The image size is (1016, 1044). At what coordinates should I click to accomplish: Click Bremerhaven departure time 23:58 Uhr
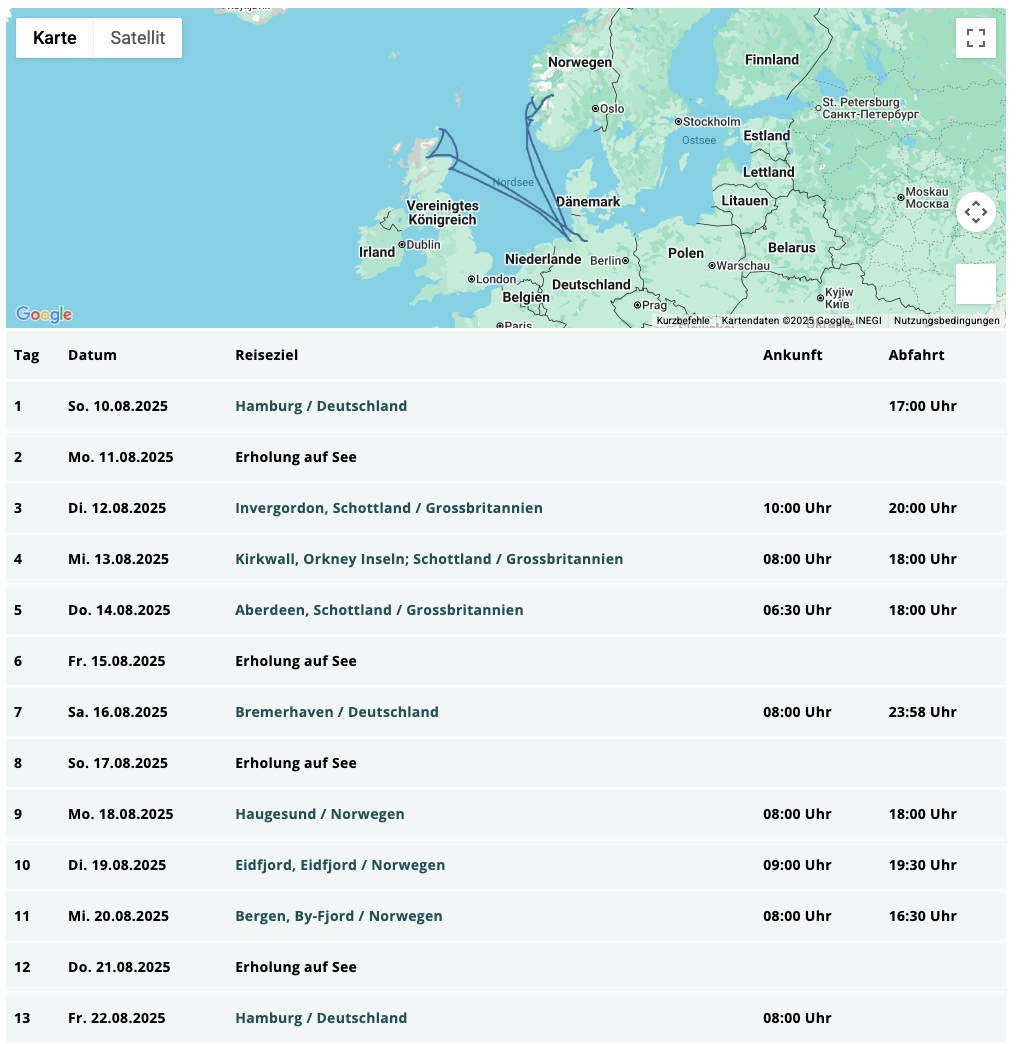click(x=922, y=712)
